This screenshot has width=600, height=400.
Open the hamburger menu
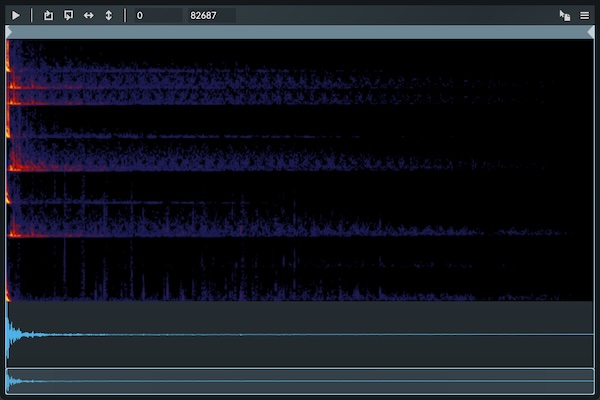tap(584, 15)
